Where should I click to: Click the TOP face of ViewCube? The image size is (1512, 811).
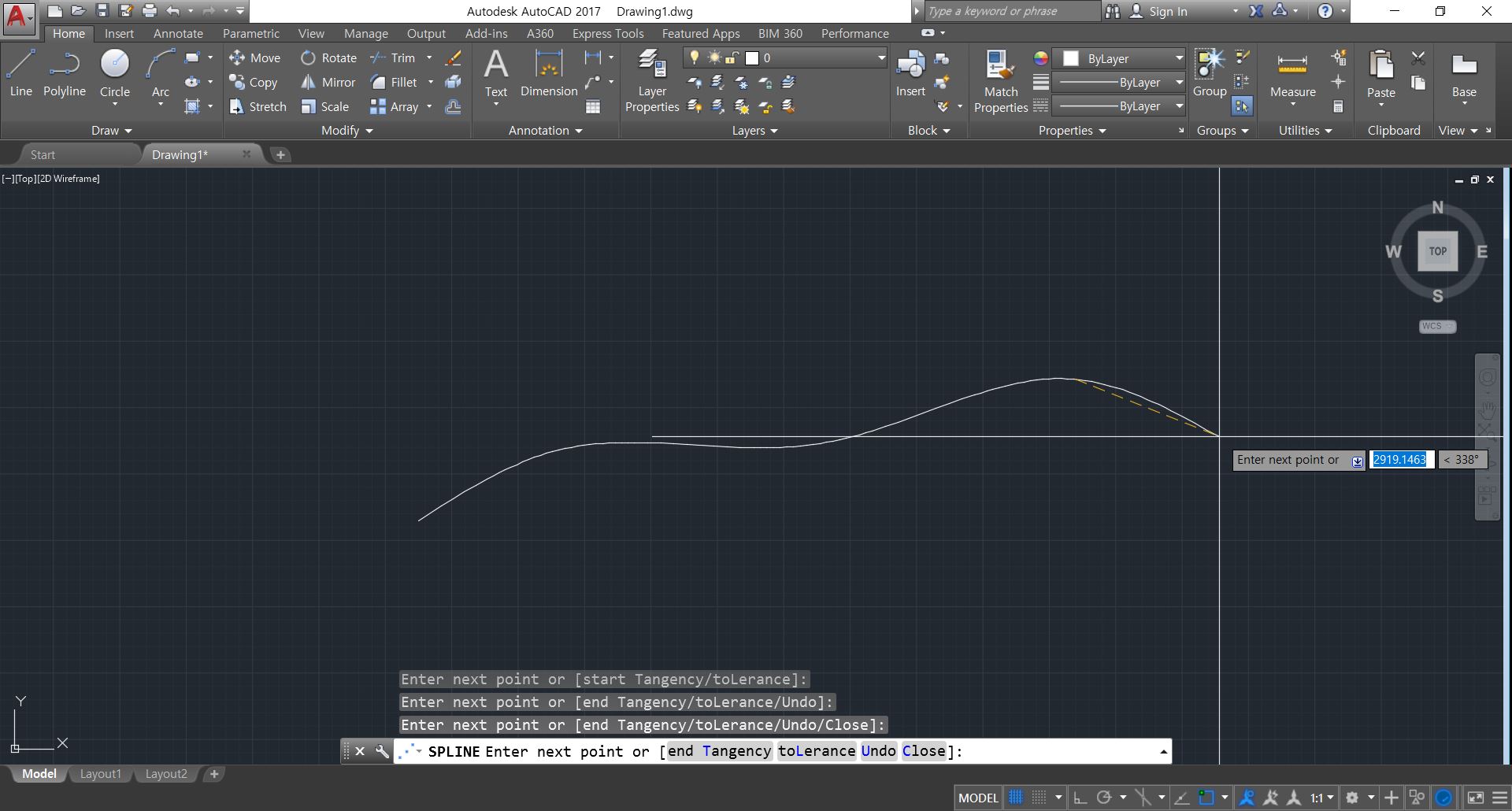click(x=1437, y=251)
